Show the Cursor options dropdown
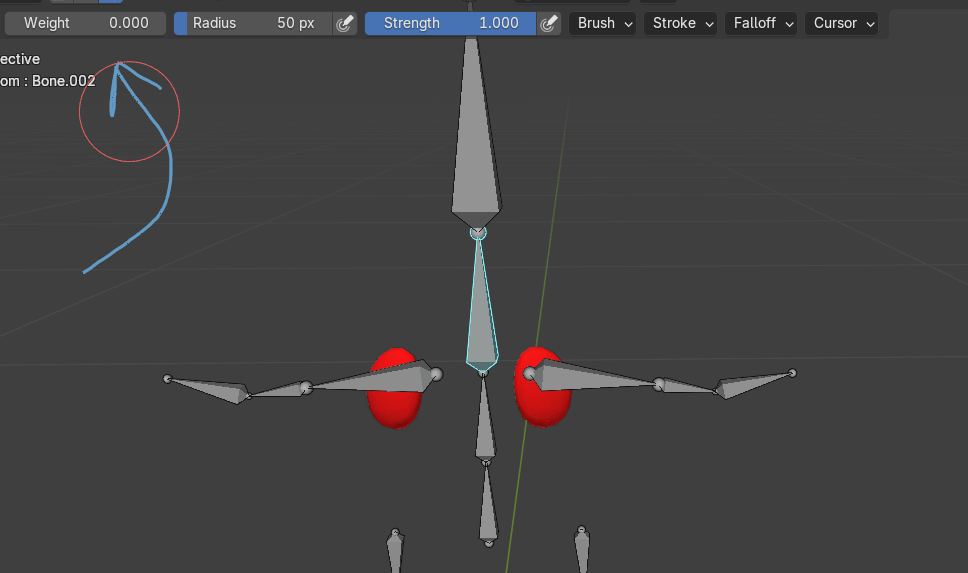This screenshot has width=968, height=573. (842, 23)
